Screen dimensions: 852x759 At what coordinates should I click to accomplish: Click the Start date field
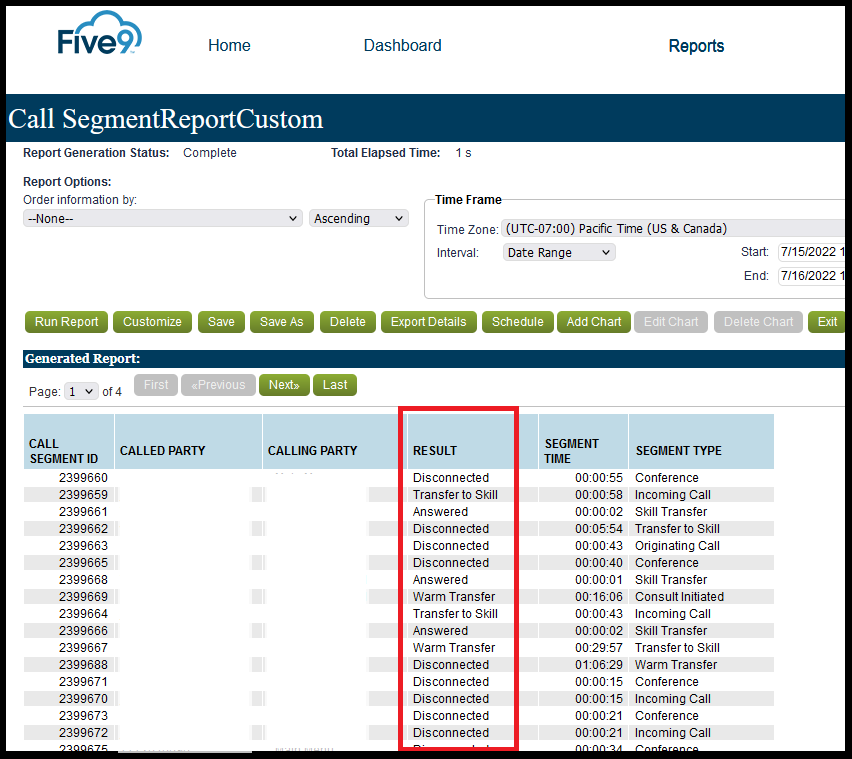[811, 252]
